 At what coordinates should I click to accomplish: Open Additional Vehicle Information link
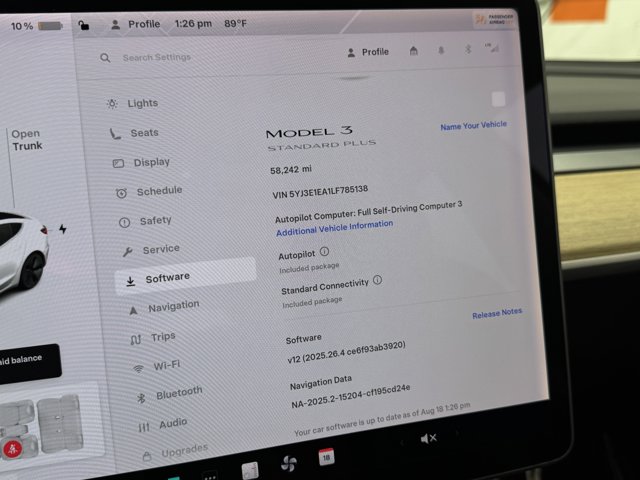(334, 228)
